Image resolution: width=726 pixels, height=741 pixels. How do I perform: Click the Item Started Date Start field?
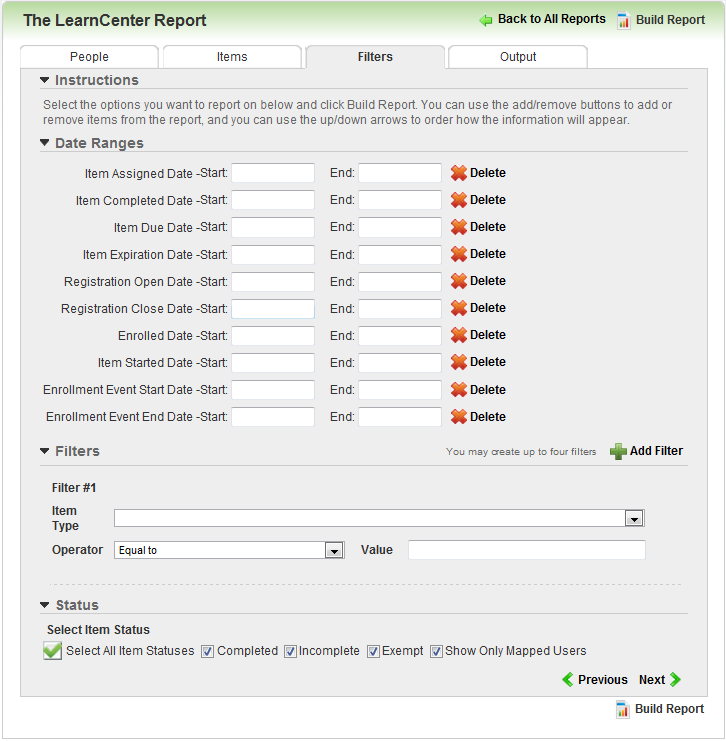(x=273, y=362)
